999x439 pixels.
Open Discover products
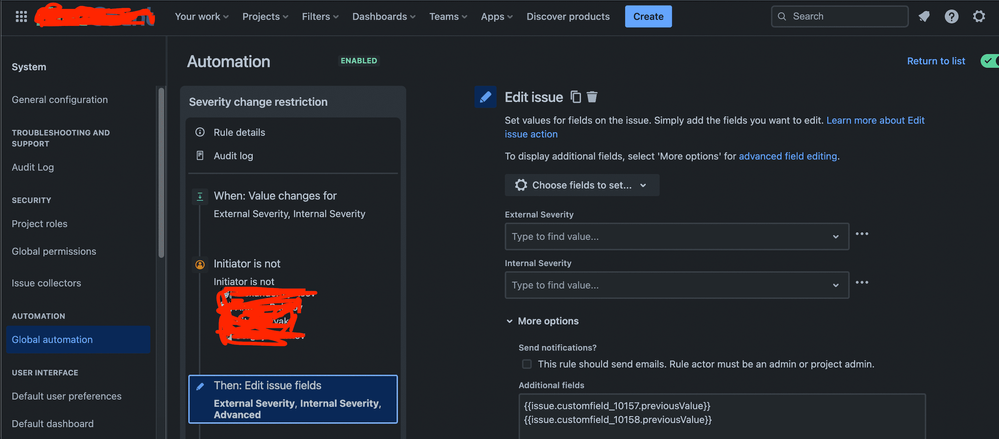(x=568, y=17)
